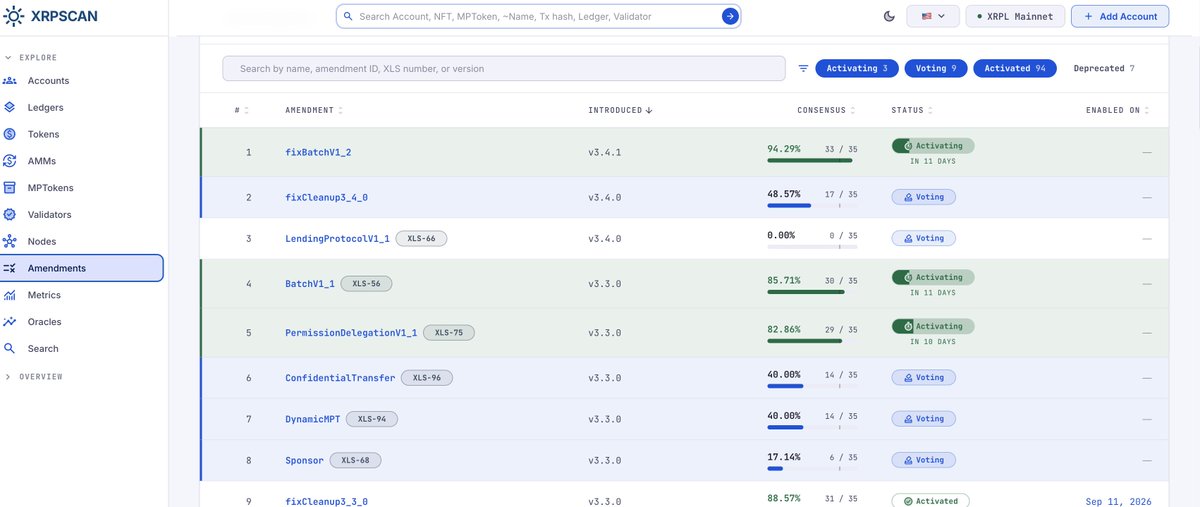Image resolution: width=1200 pixels, height=507 pixels.
Task: Open the BatchV1_1 amendment
Action: [x=310, y=284]
